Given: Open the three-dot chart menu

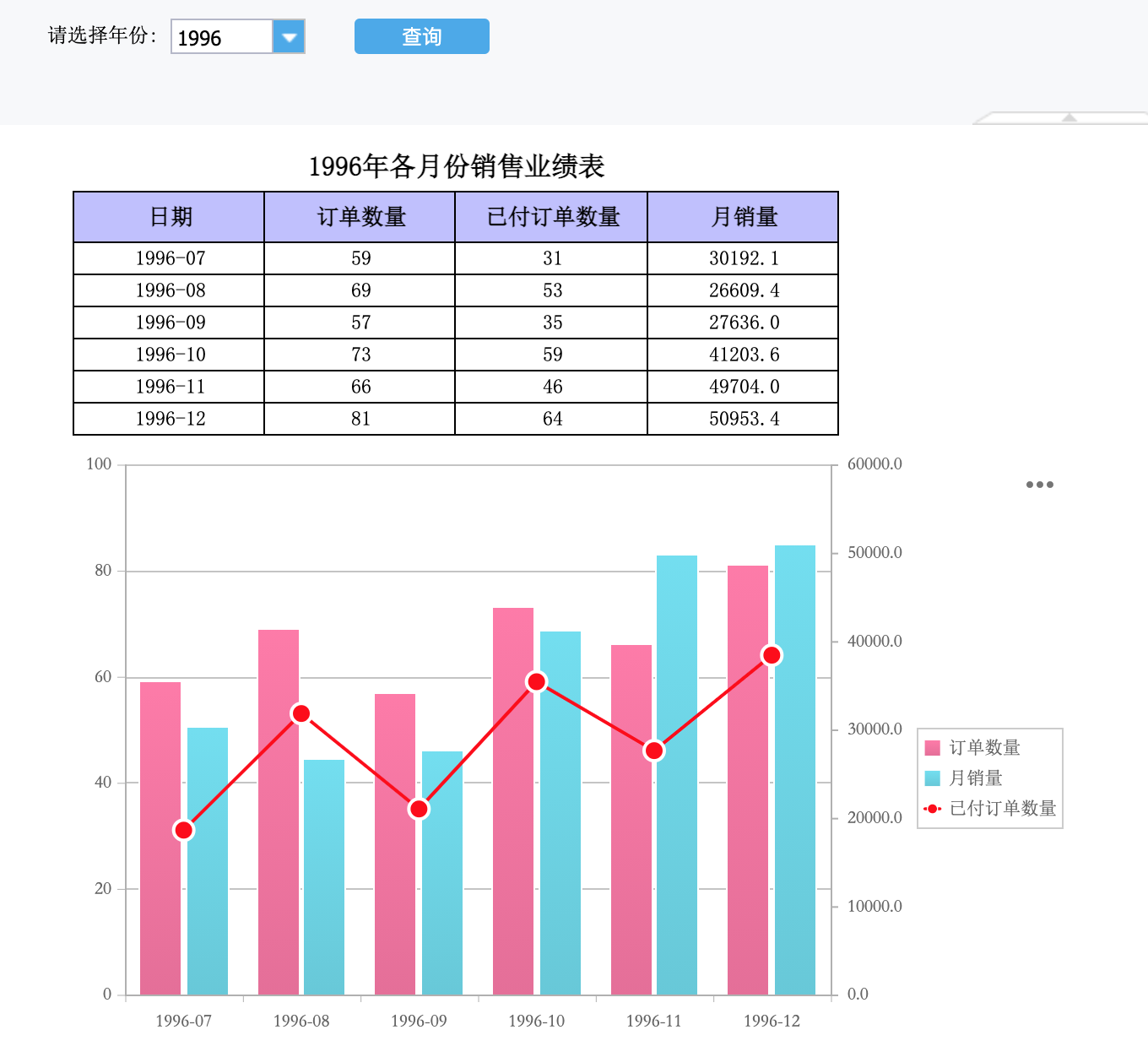Looking at the screenshot, I should click(1040, 485).
